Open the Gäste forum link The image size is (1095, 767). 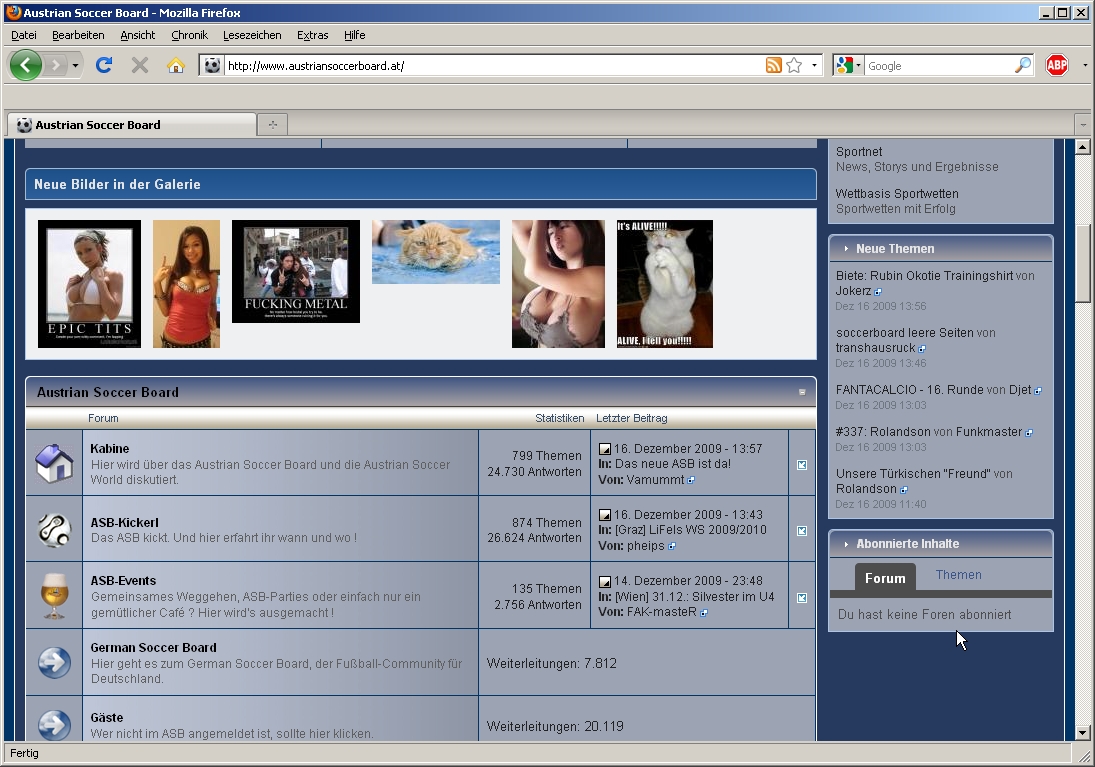[107, 717]
